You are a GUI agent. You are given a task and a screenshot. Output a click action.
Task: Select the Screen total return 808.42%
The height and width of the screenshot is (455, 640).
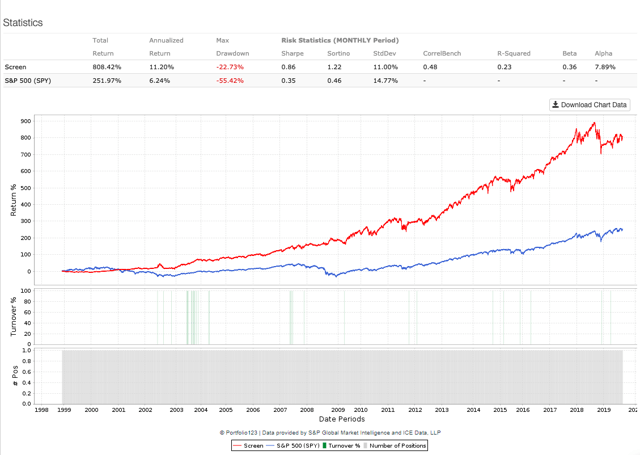coord(107,67)
